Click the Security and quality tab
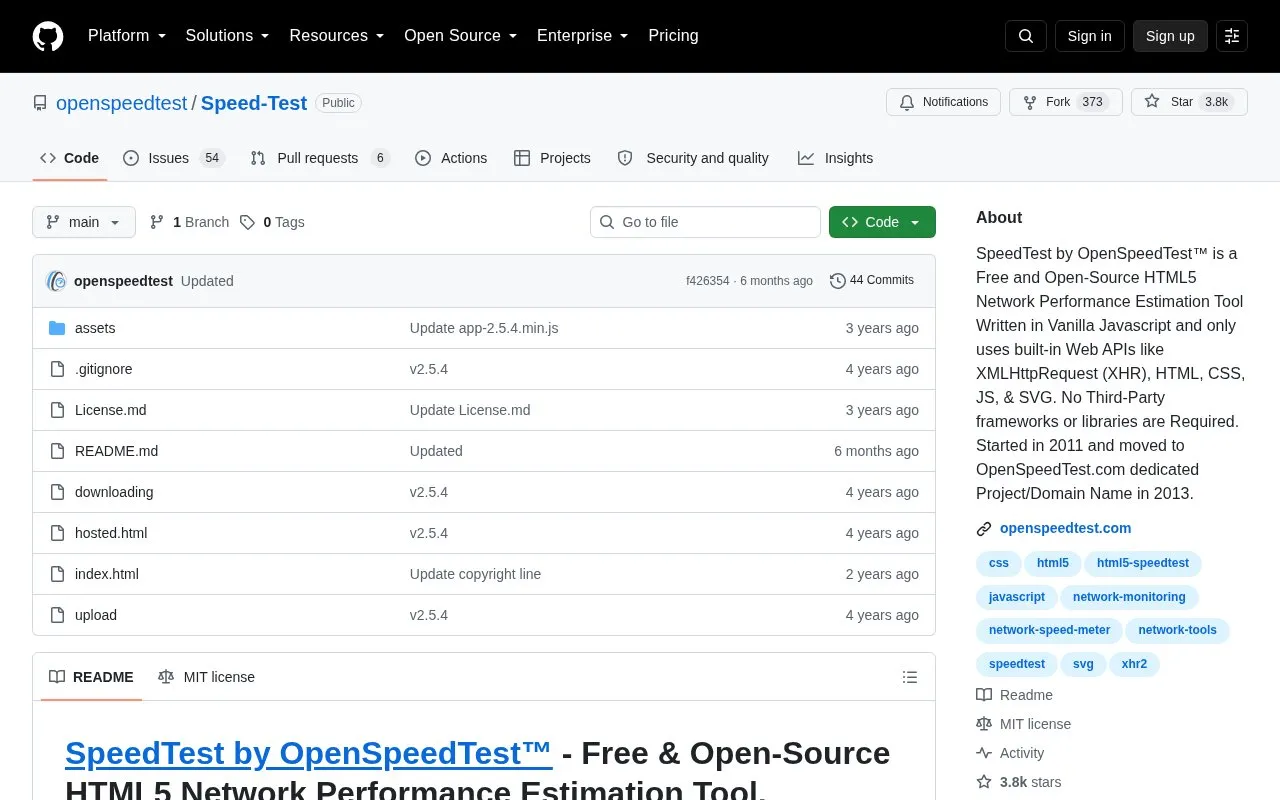The width and height of the screenshot is (1280, 800). pos(693,158)
